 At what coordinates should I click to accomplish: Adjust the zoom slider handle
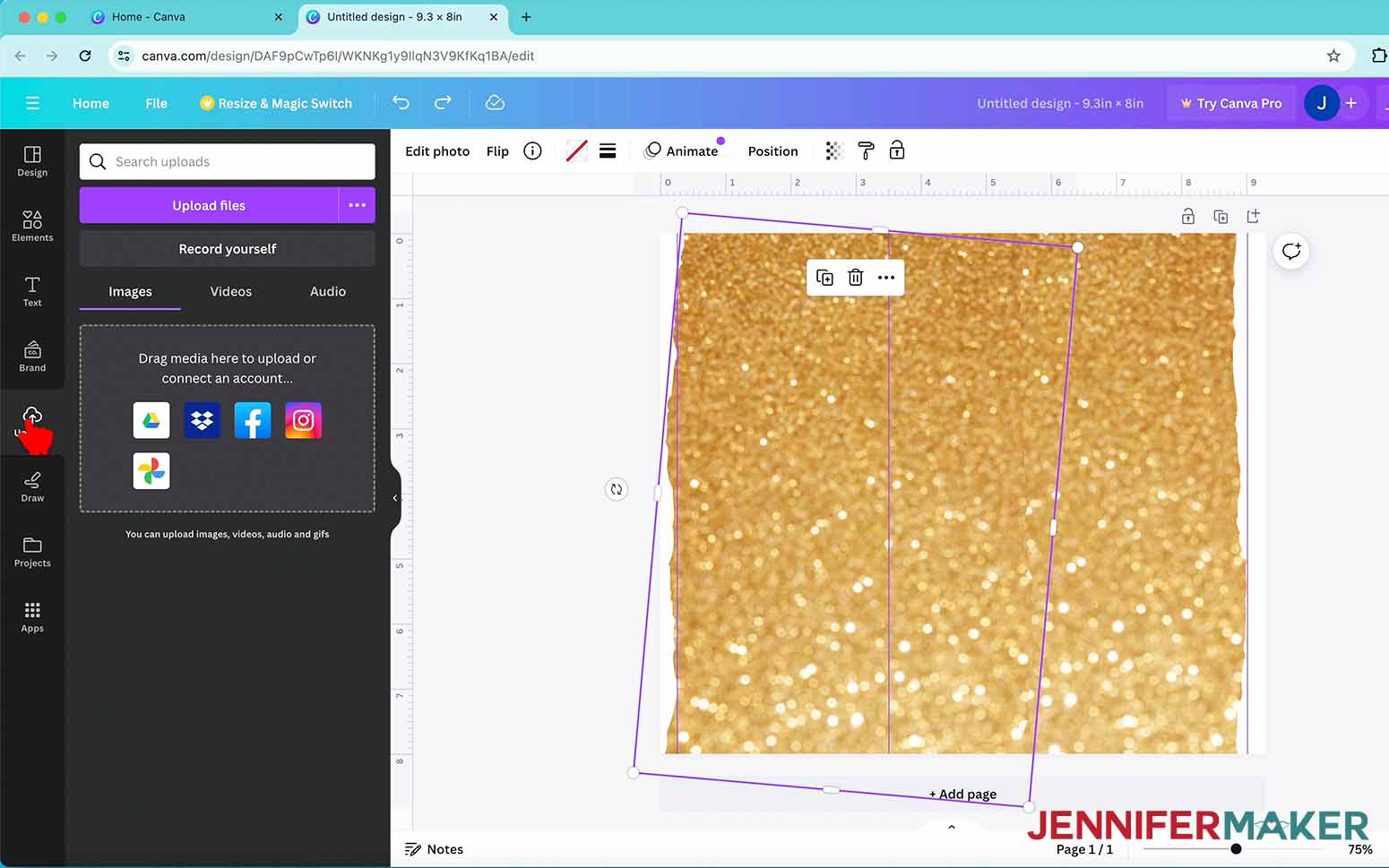click(x=1236, y=848)
